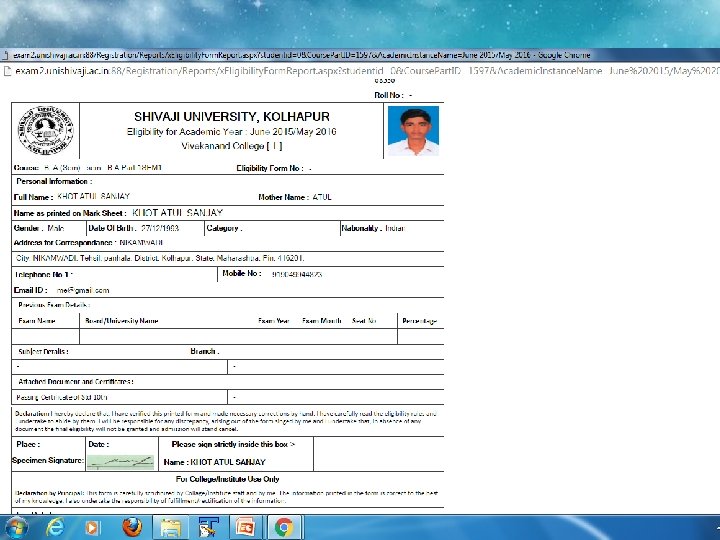
Task: Click the heading 'SHIVAJI UNIVERSITY, KOLHAPUR'
Action: pyautogui.click(x=232, y=117)
